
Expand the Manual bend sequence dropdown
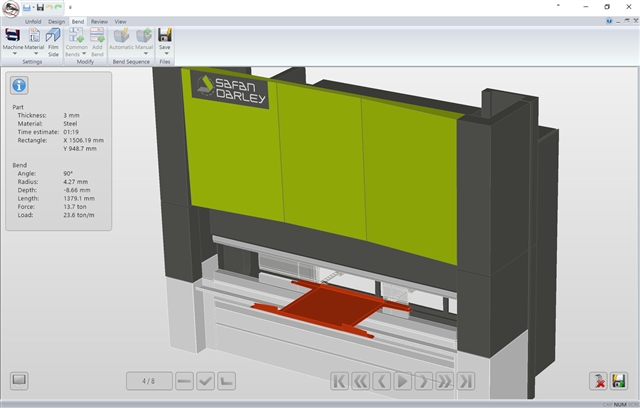(x=144, y=54)
